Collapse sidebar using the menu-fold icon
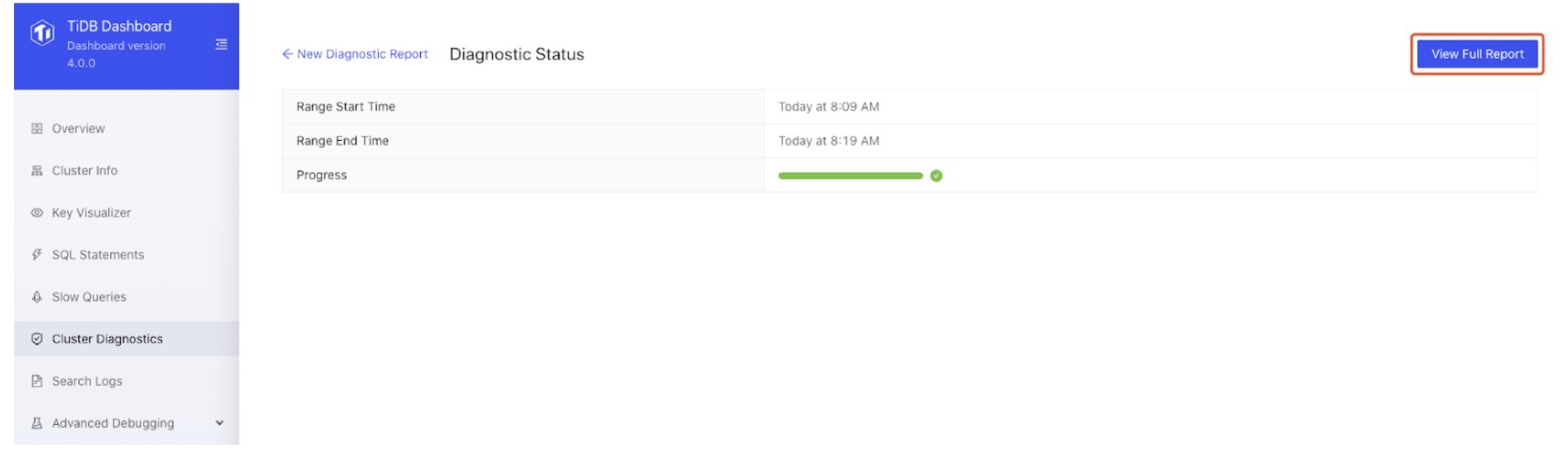Viewport: 1568px width, 450px height. pos(222,45)
